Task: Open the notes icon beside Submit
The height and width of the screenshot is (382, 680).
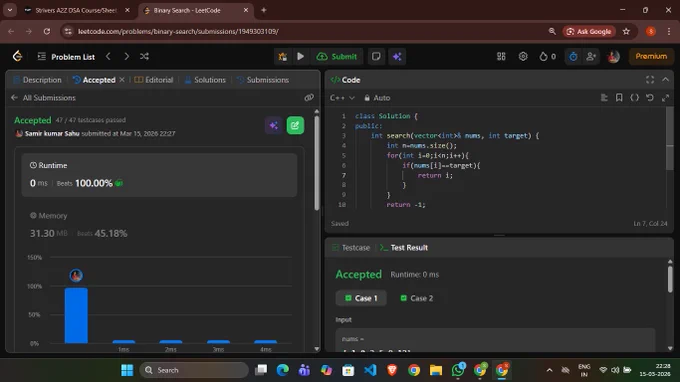Action: tap(376, 56)
